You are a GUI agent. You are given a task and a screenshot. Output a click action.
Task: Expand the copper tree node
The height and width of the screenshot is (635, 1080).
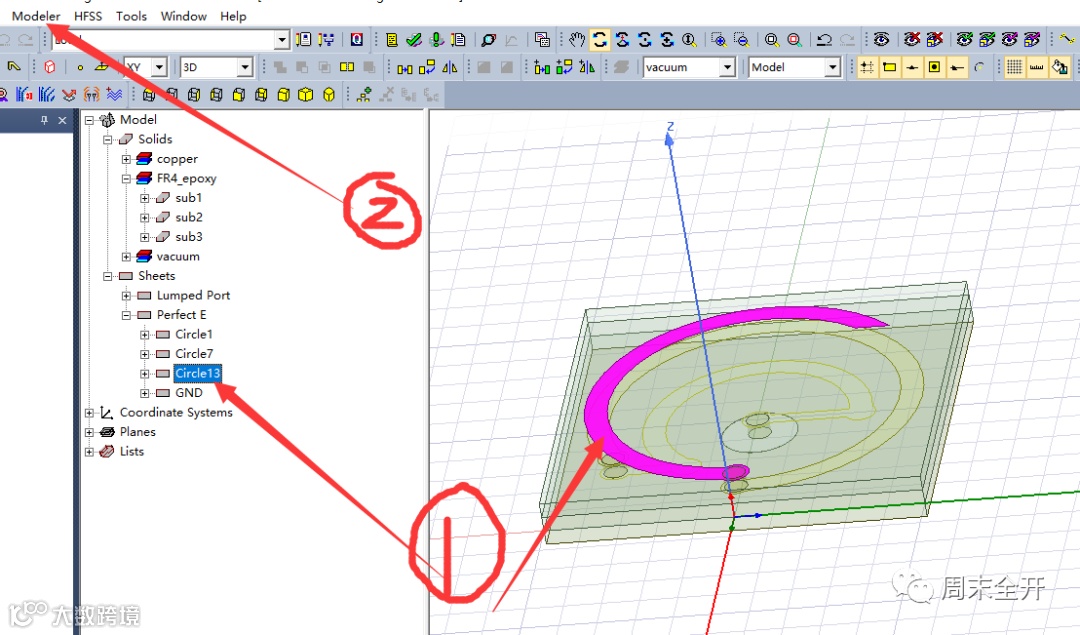point(126,159)
